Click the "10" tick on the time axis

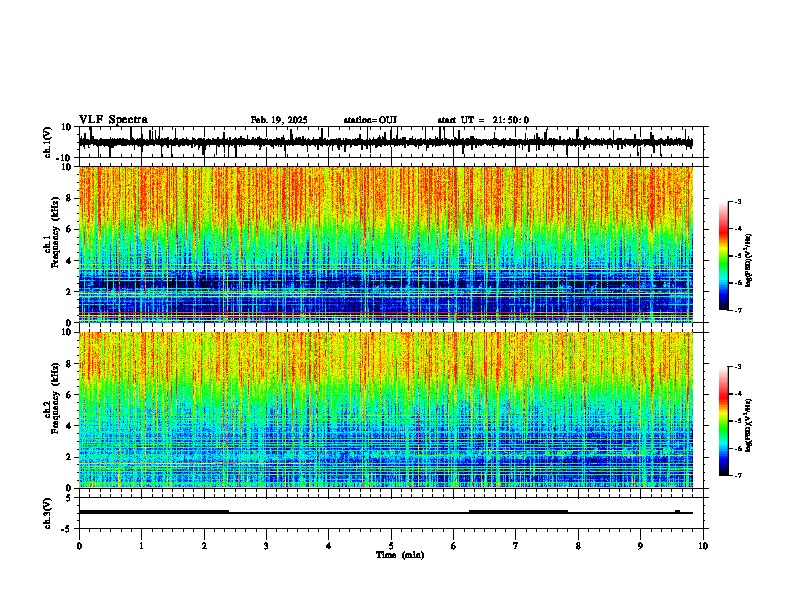click(x=703, y=546)
